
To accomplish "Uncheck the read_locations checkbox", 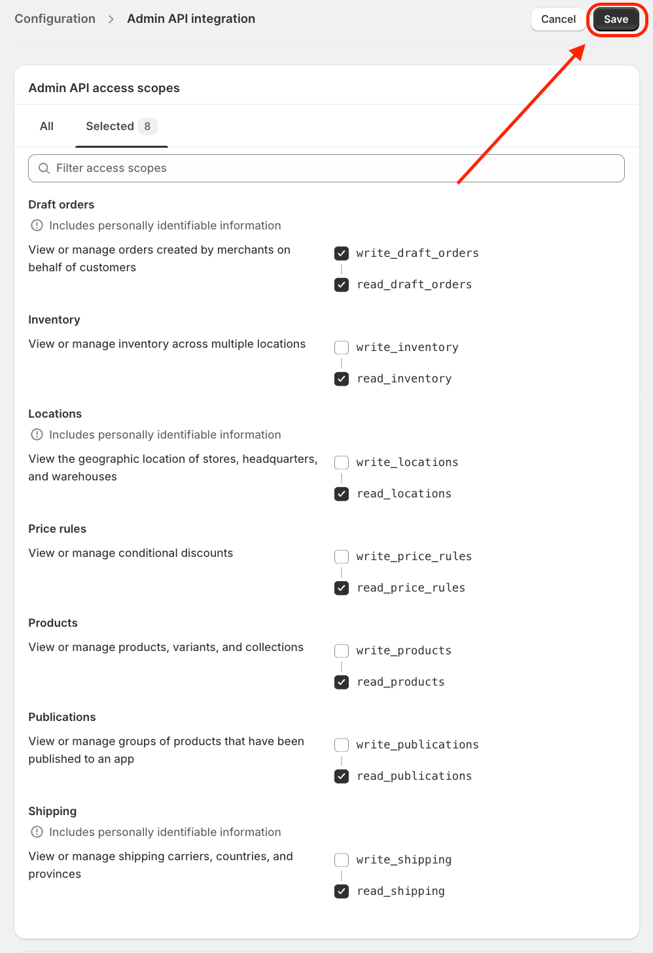I will (342, 494).
